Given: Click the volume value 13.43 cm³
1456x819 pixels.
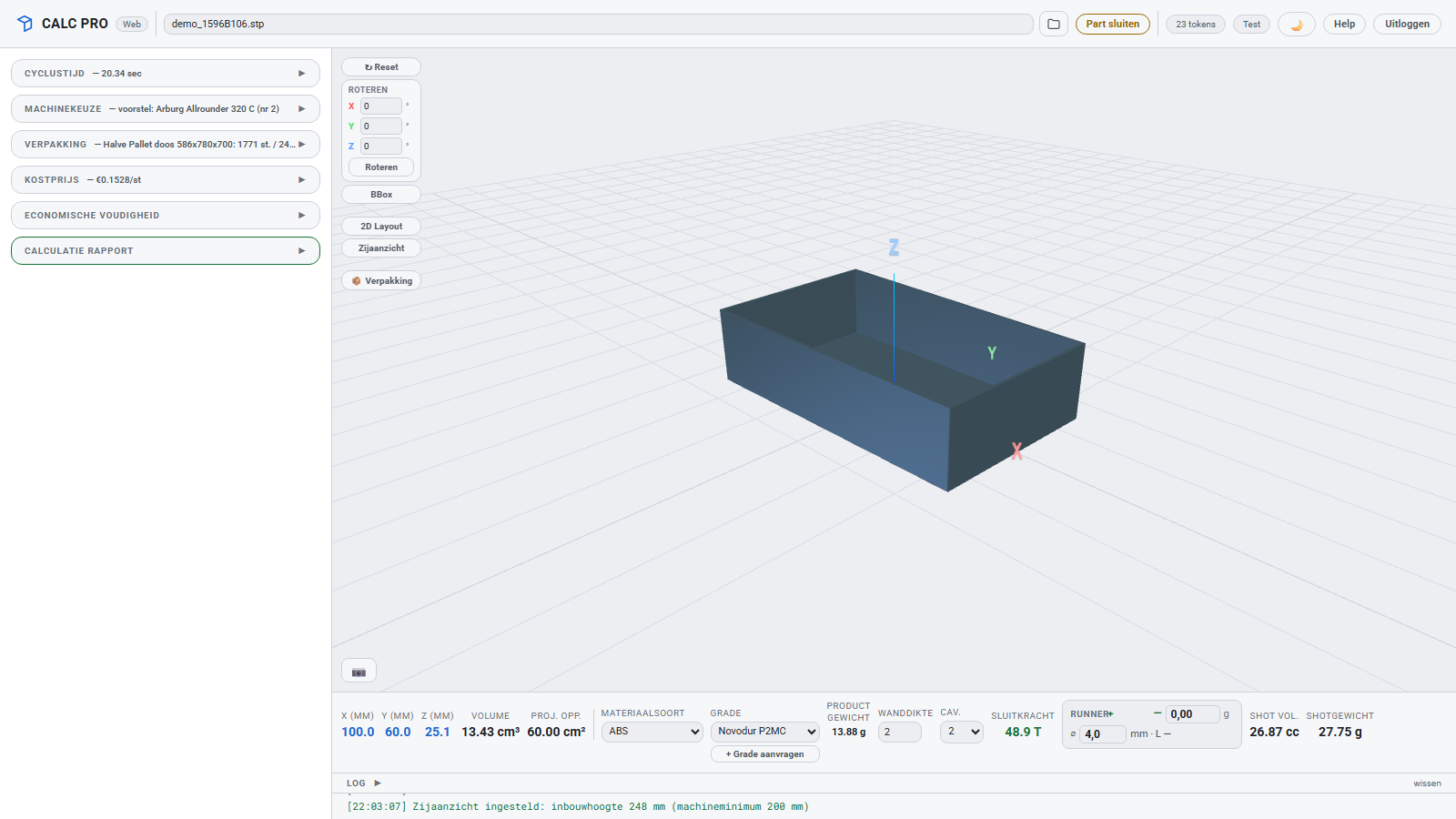Looking at the screenshot, I should pos(490,732).
